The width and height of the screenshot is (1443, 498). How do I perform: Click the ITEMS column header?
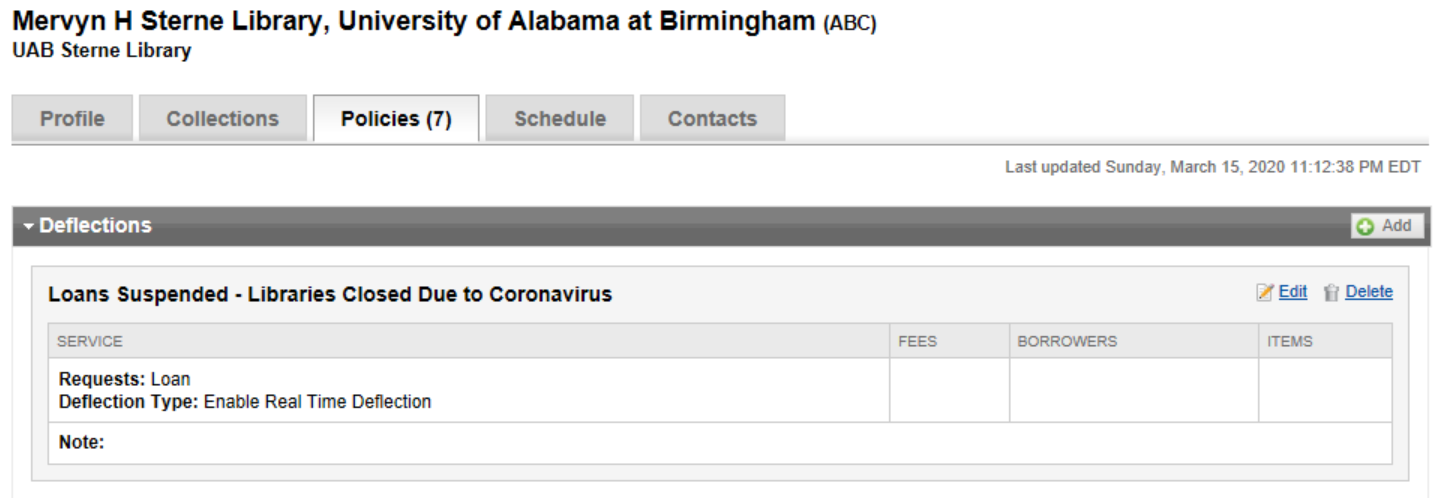pos(1290,341)
